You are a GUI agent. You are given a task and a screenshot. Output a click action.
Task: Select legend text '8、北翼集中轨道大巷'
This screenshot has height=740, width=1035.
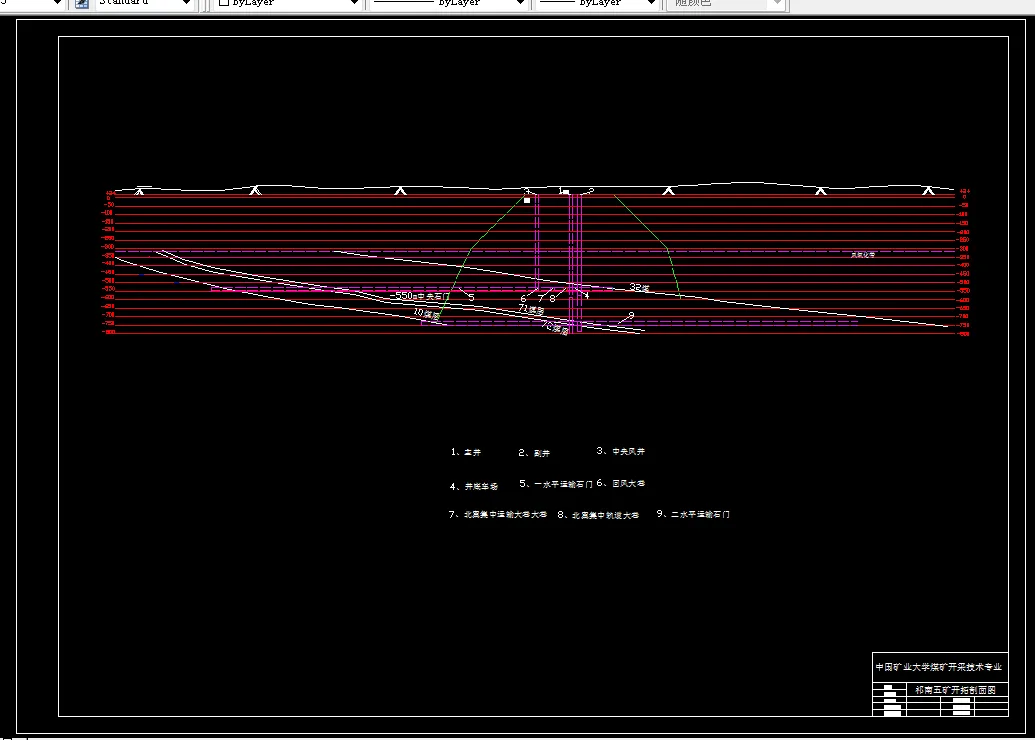[x=598, y=515]
